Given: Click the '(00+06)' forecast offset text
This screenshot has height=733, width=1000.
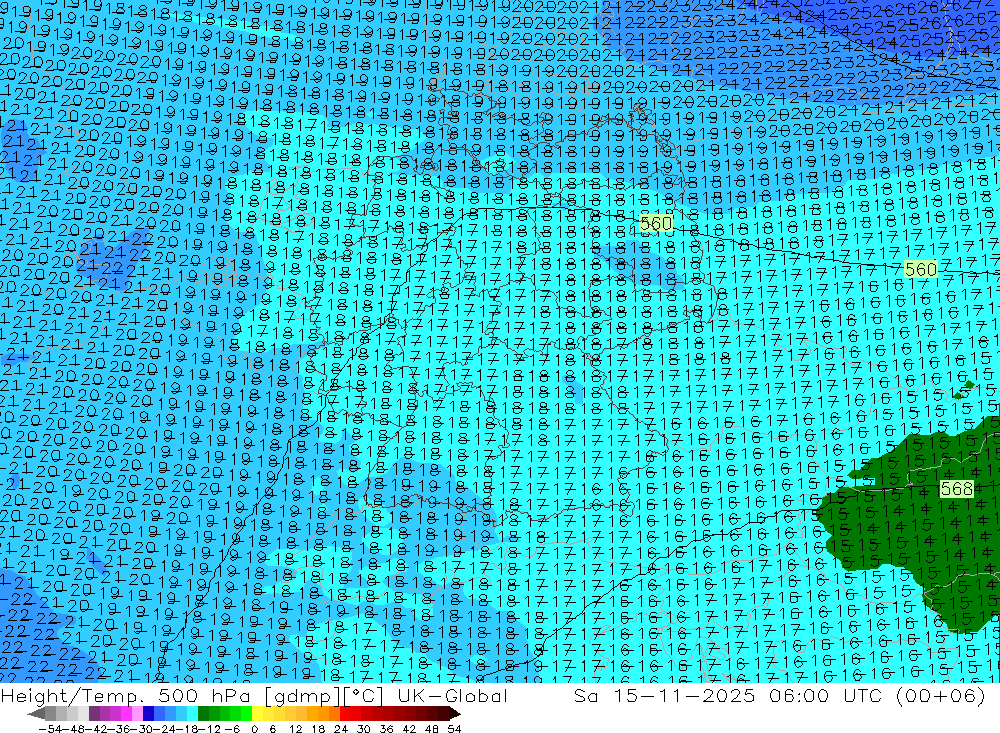Looking at the screenshot, I should (941, 695).
